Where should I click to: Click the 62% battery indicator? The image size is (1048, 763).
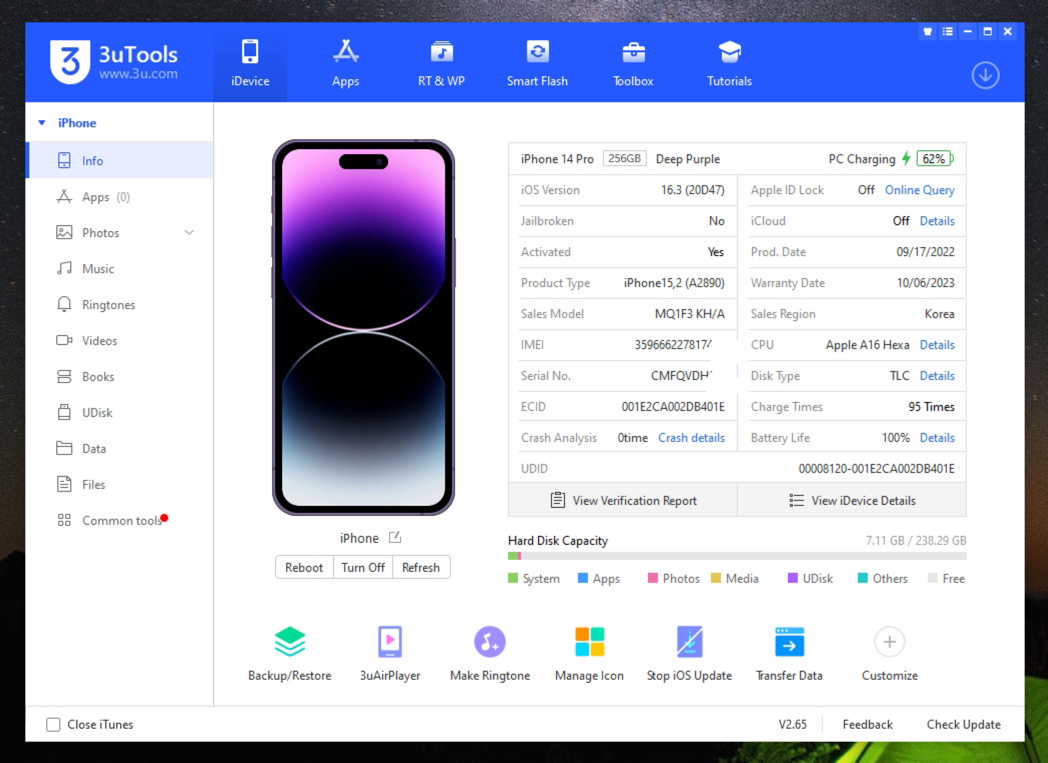pyautogui.click(x=935, y=159)
